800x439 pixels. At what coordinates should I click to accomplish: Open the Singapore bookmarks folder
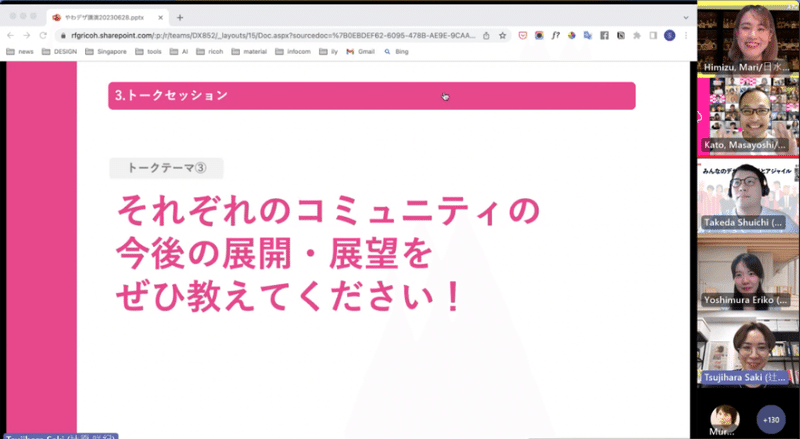[x=106, y=52]
